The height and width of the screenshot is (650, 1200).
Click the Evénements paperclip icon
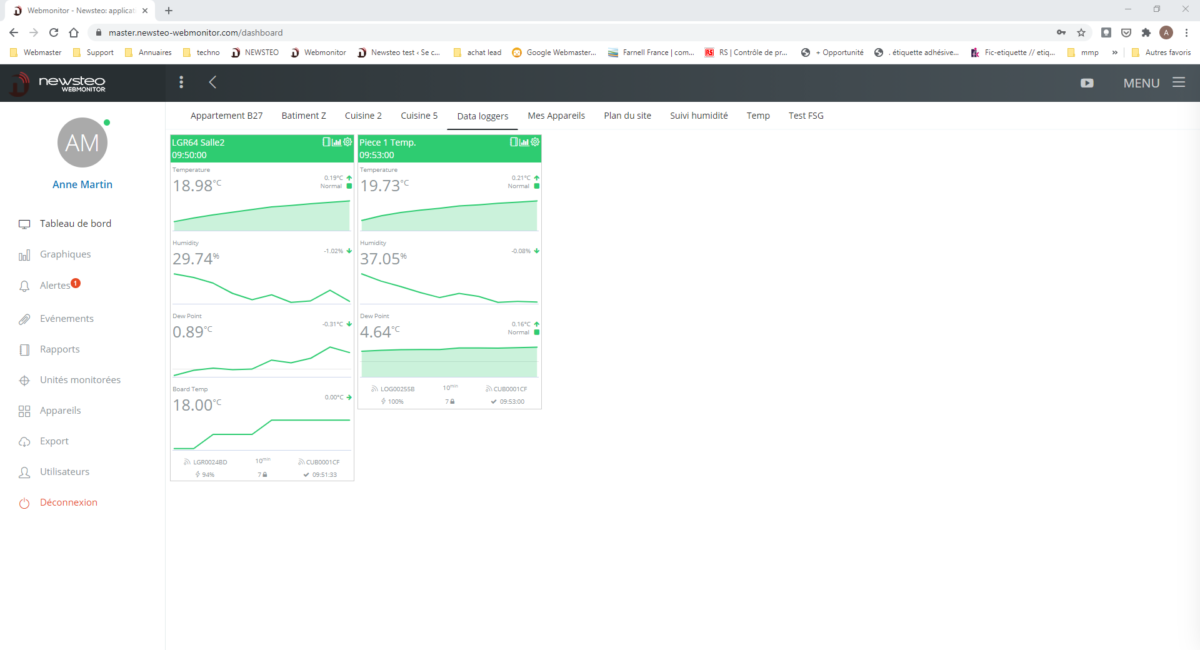coord(24,319)
